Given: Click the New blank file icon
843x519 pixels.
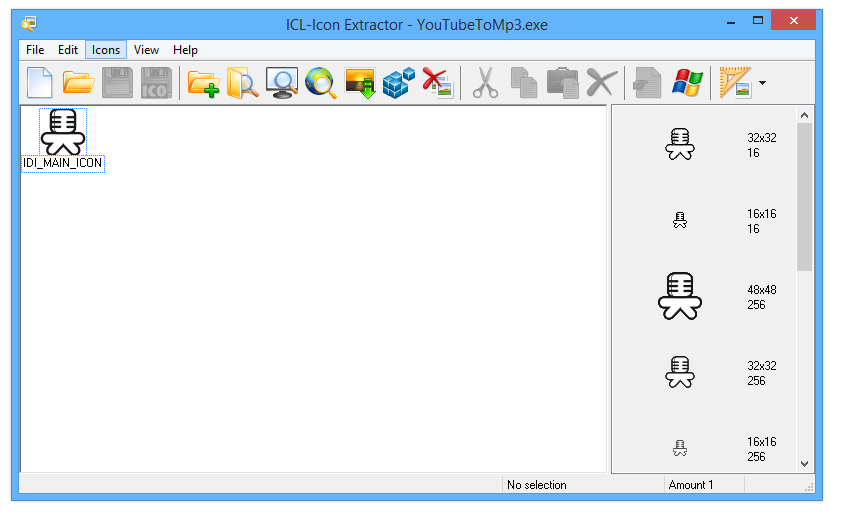Looking at the screenshot, I should [40, 83].
